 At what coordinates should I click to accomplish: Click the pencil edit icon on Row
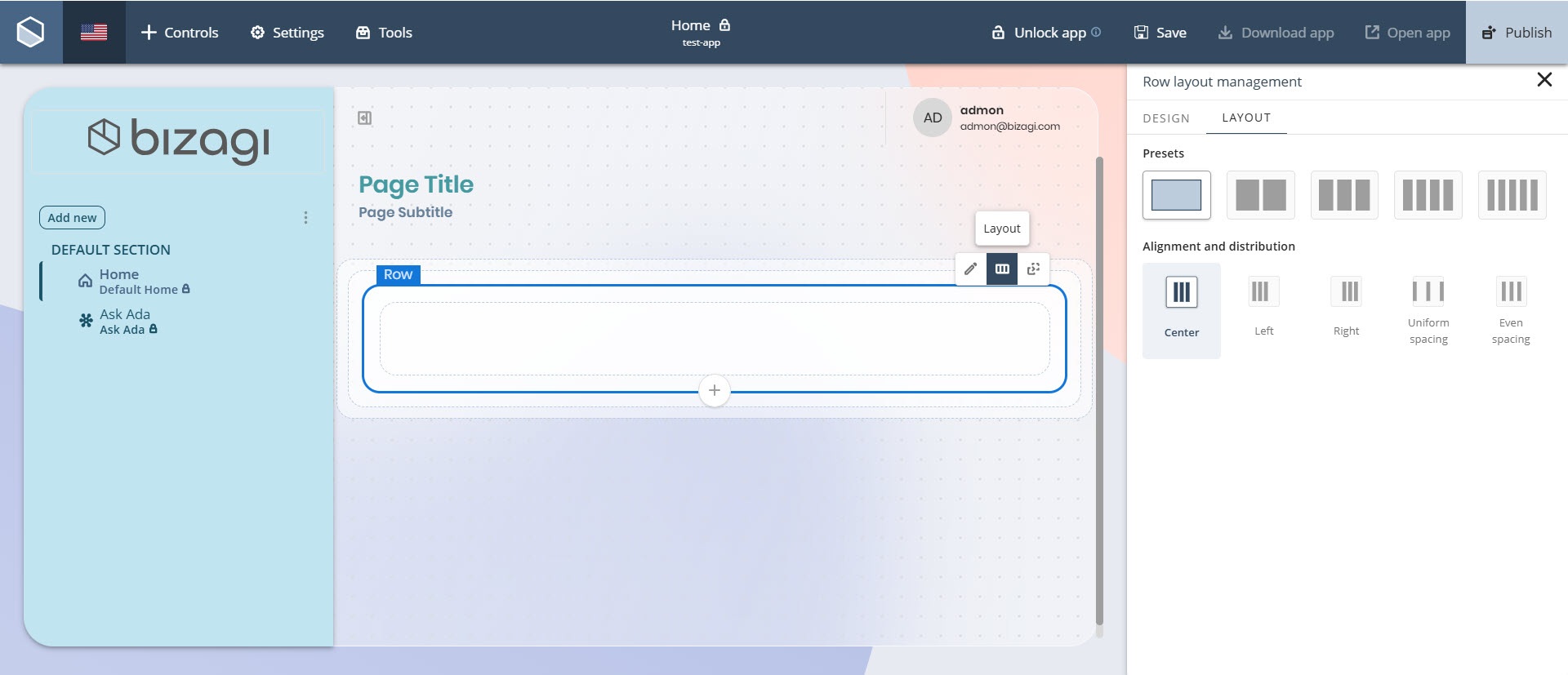tap(970, 269)
